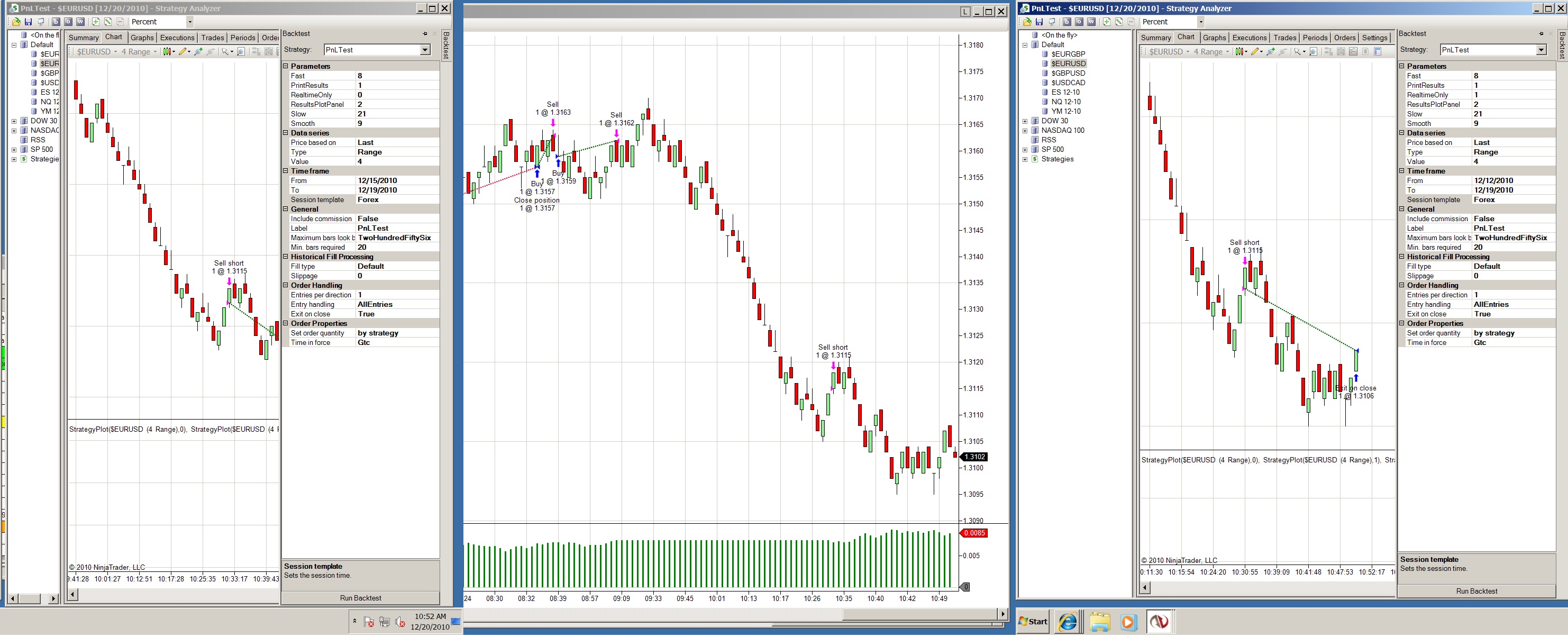
Task: Expand the NASDAQ 100 tree node in right window
Action: coord(1025,130)
